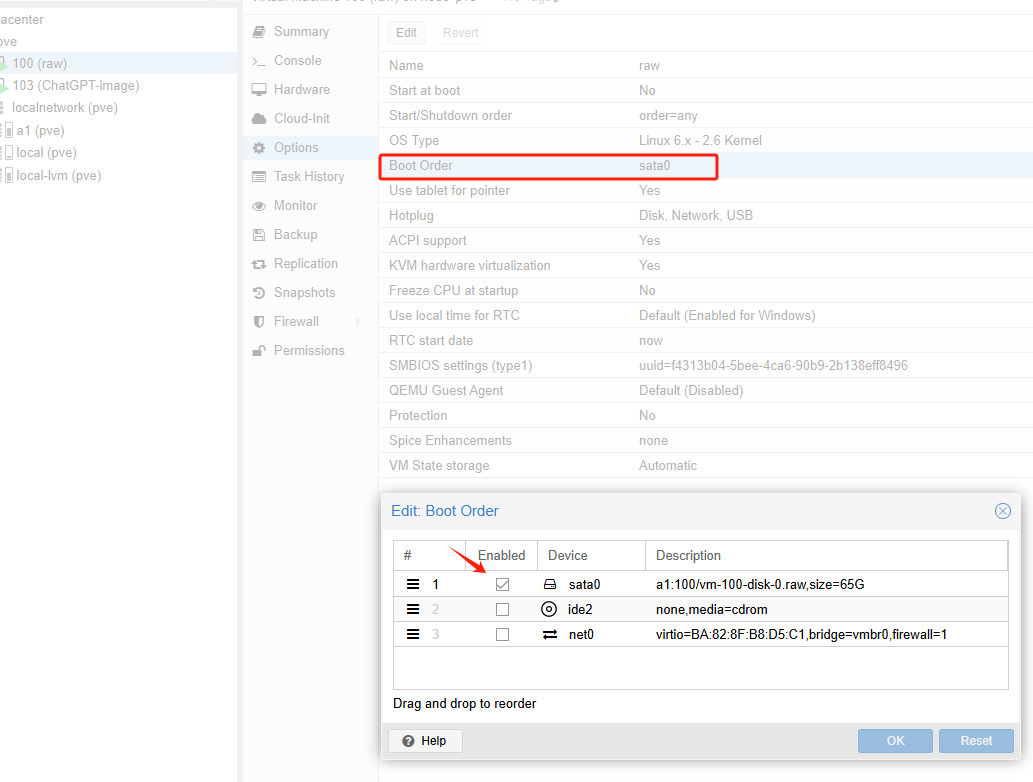1033x782 pixels.
Task: Select the Boot Order options row
Action: tap(548, 166)
